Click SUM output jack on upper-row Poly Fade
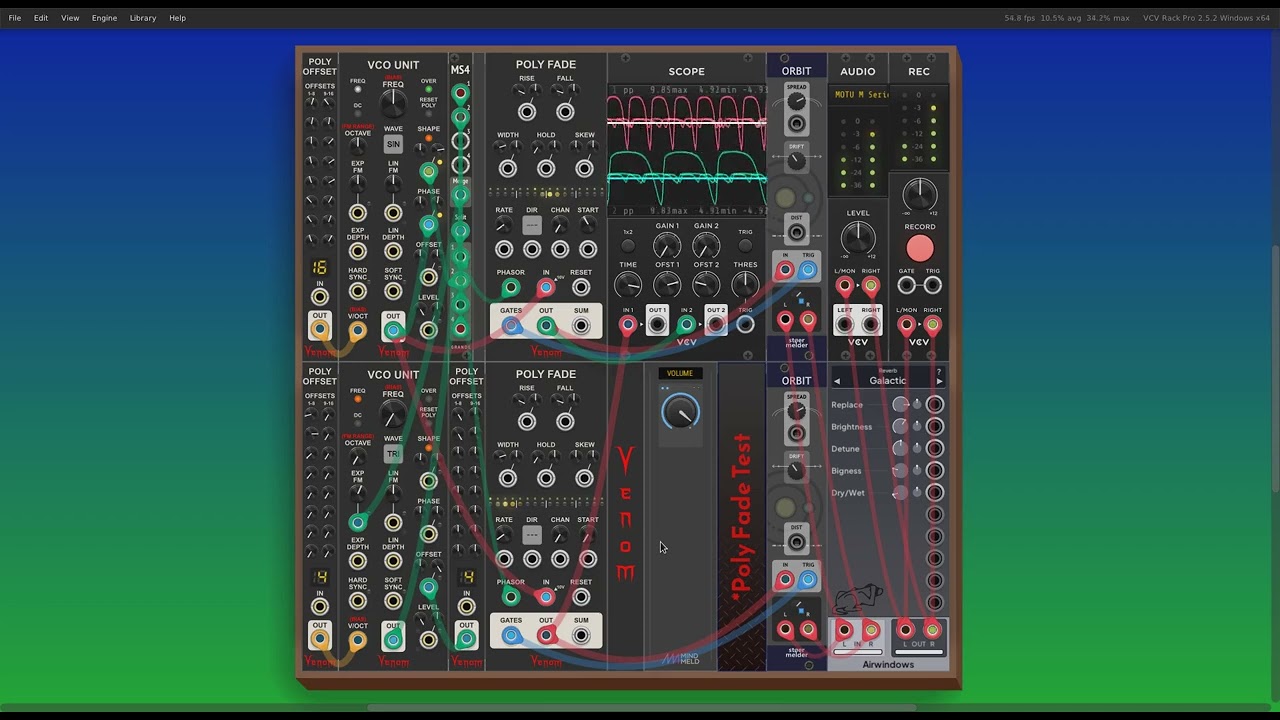Viewport: 1280px width, 720px height. pyautogui.click(x=581, y=326)
